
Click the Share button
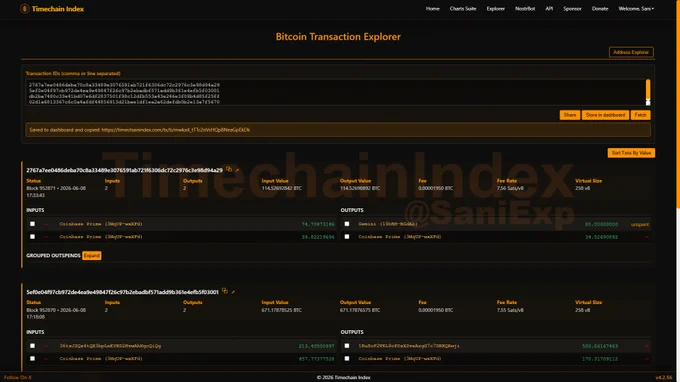tap(570, 115)
